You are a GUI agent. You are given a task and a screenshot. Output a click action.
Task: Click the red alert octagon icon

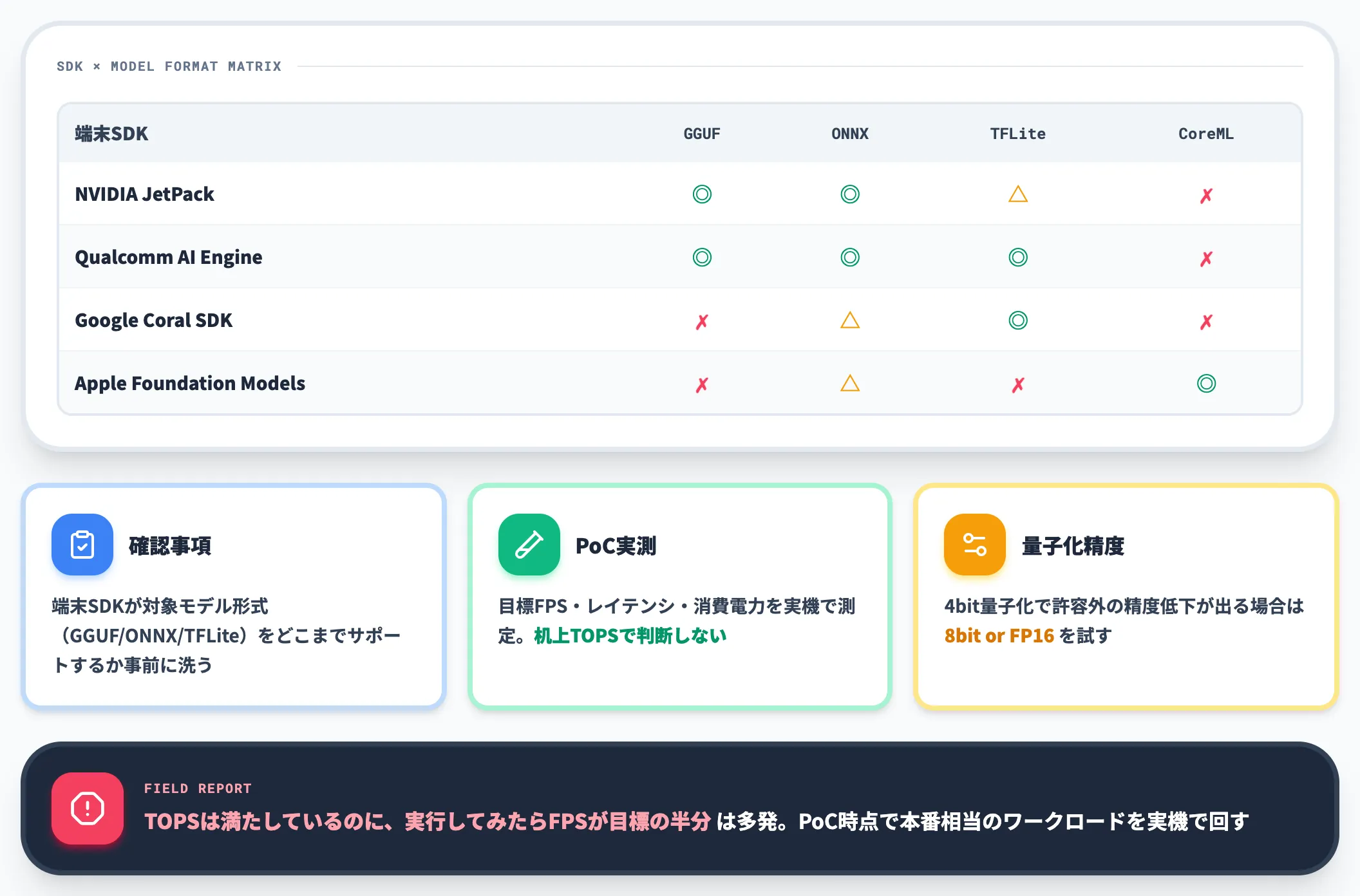[x=88, y=808]
